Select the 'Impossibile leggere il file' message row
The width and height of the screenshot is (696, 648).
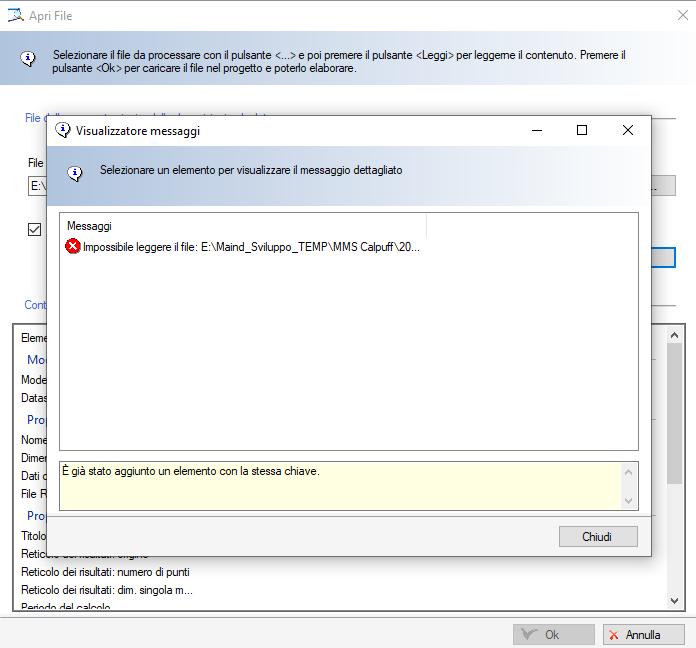[x=250, y=247]
